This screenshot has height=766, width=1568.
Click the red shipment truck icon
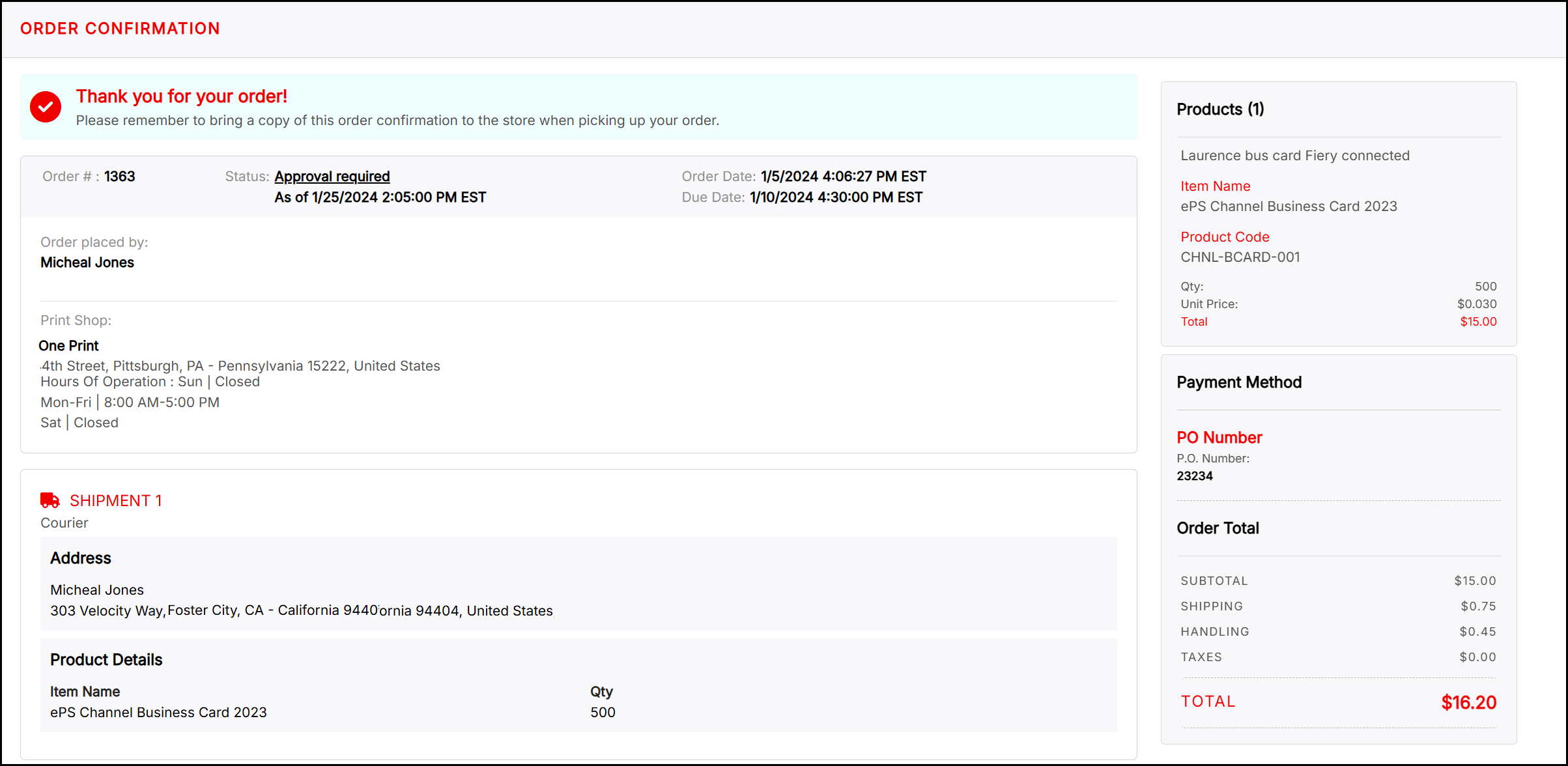[x=50, y=500]
